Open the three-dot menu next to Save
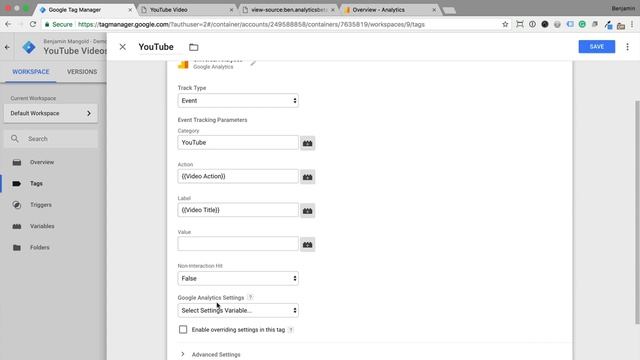The image size is (640, 360). click(x=627, y=47)
